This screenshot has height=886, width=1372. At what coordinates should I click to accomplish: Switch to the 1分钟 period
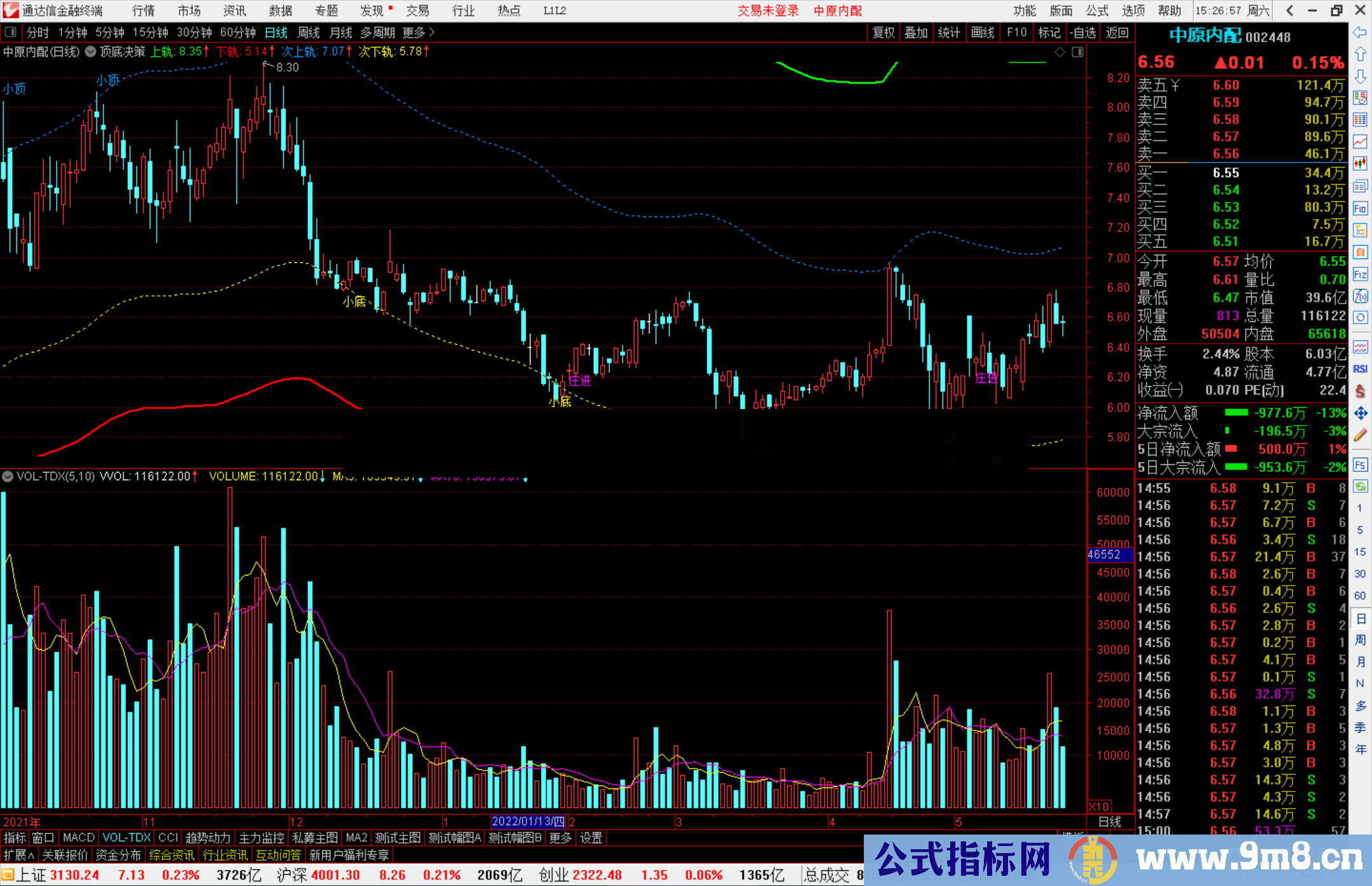point(72,32)
